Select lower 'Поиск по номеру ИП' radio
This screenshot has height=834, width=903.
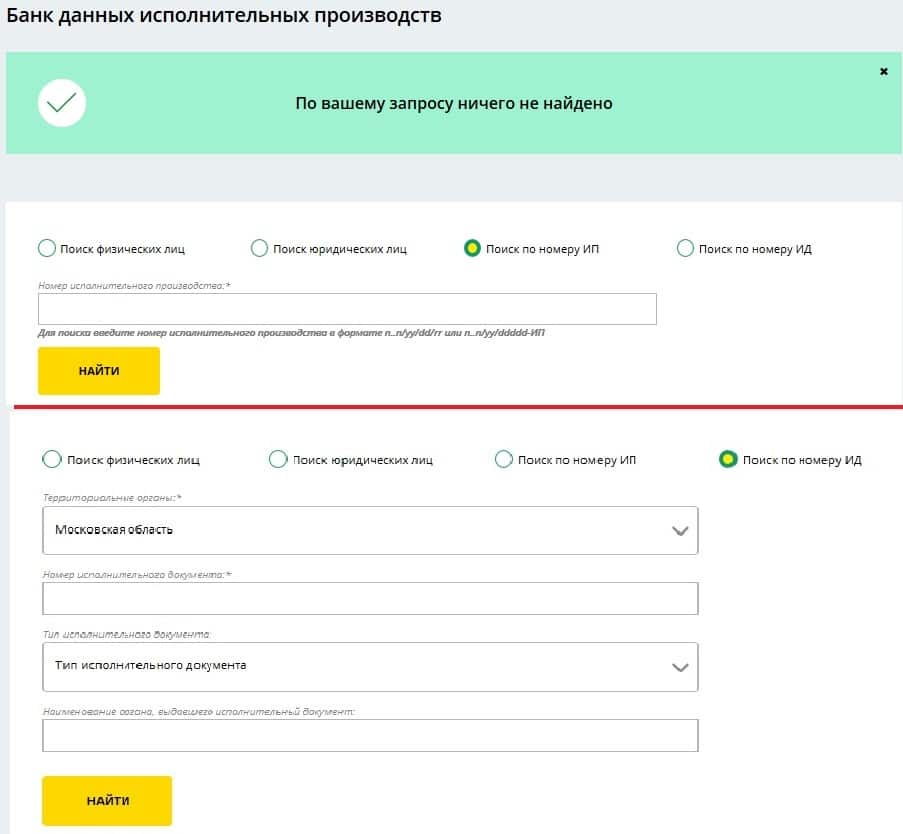(x=503, y=459)
